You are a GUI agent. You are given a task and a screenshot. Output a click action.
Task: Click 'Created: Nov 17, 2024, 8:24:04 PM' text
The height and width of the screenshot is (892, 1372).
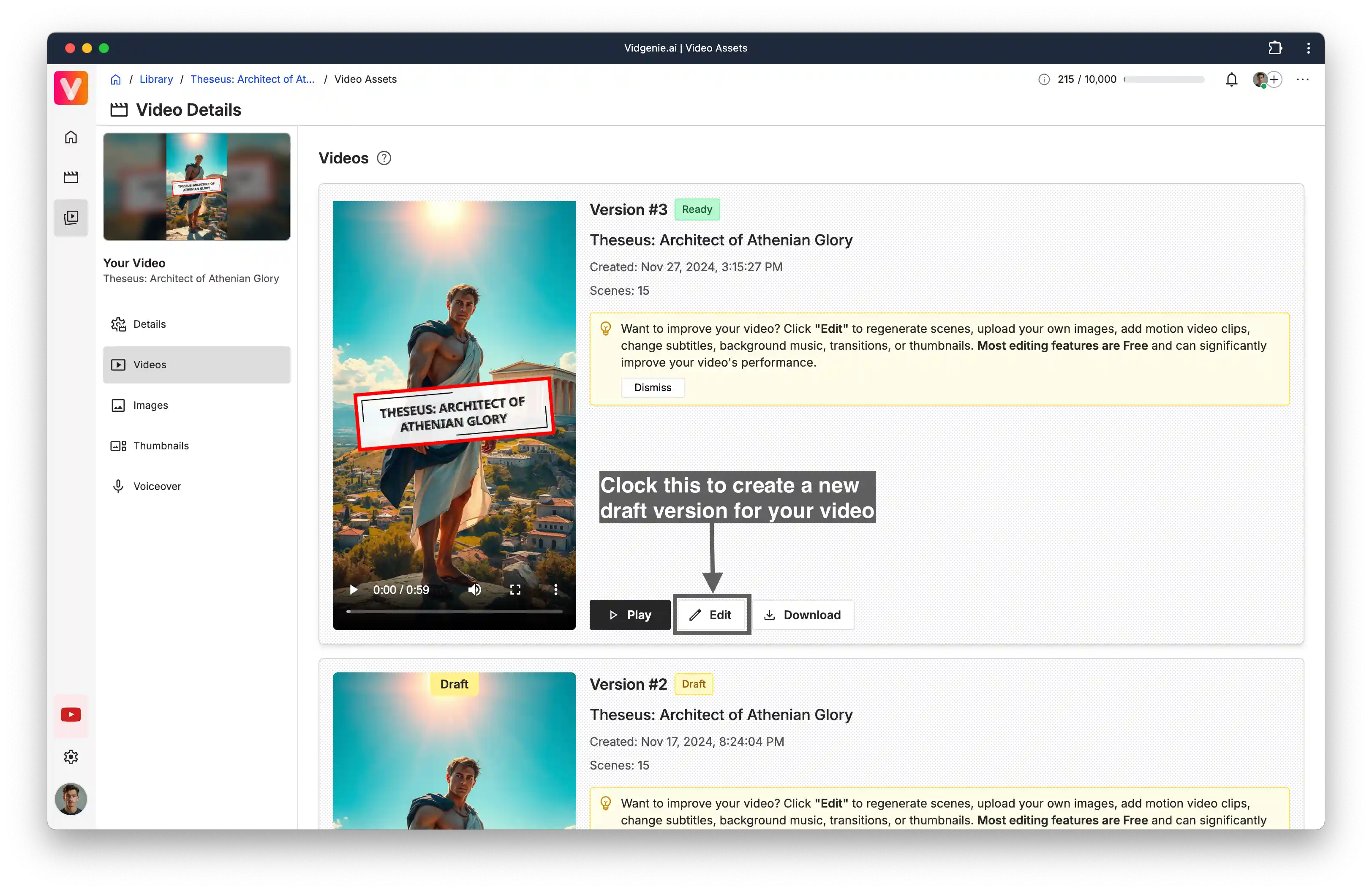click(x=686, y=742)
